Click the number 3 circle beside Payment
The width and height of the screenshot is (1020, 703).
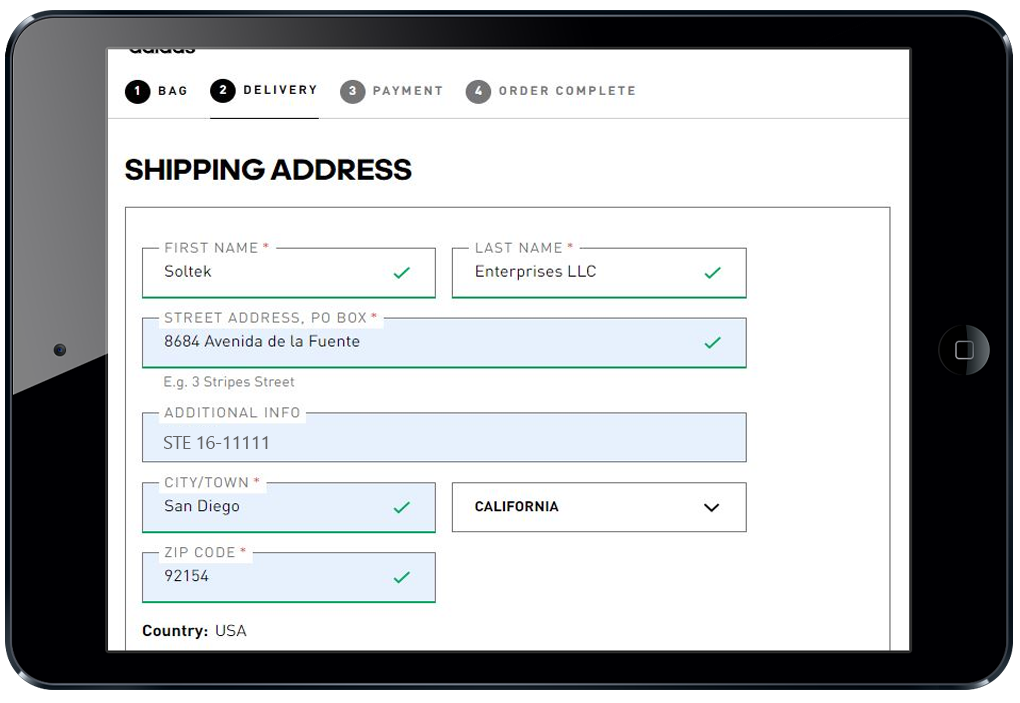pos(352,92)
